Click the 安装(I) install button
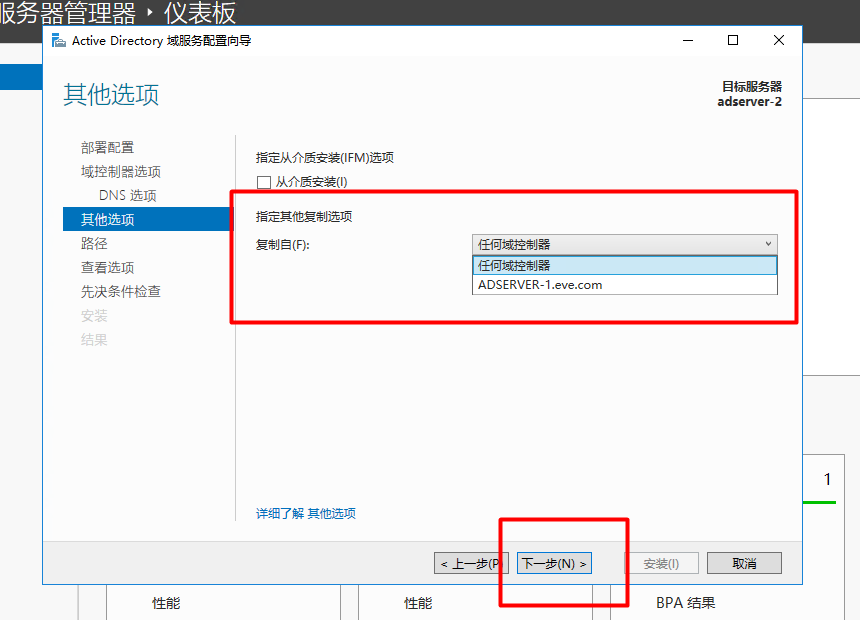This screenshot has width=860, height=620. tap(661, 563)
